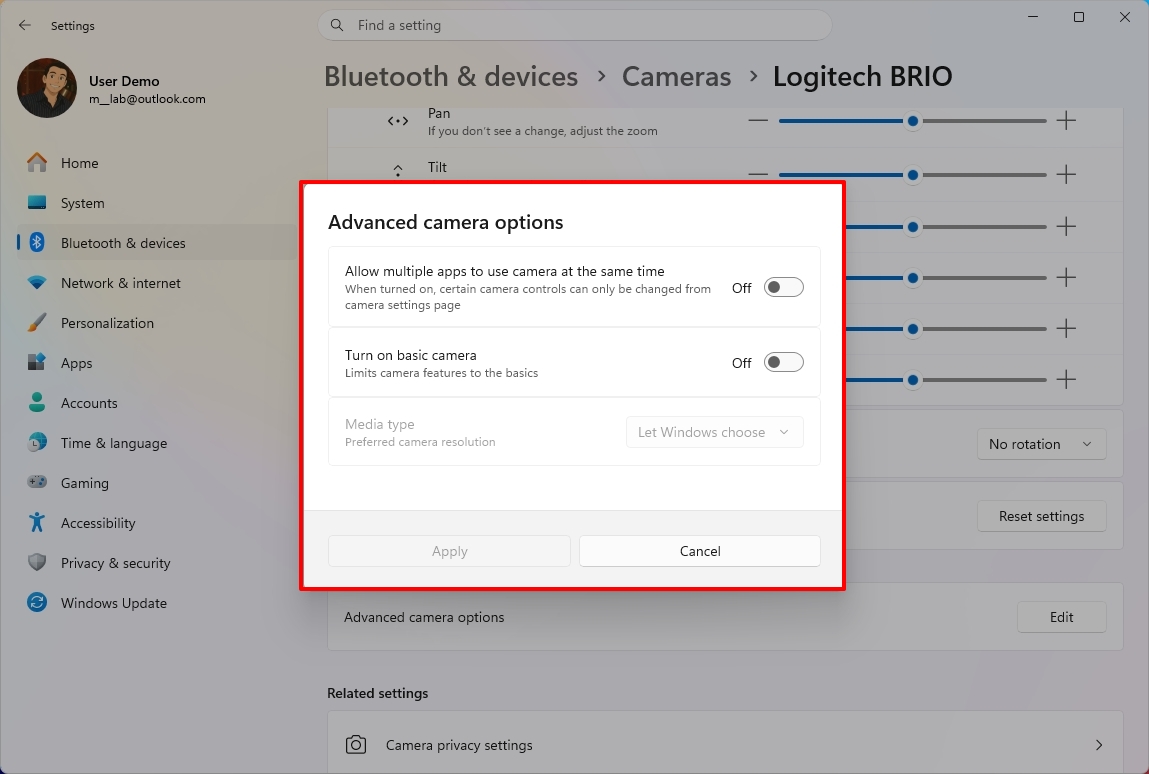Open Home in the sidebar
Viewport: 1149px width, 774px height.
pos(158,163)
